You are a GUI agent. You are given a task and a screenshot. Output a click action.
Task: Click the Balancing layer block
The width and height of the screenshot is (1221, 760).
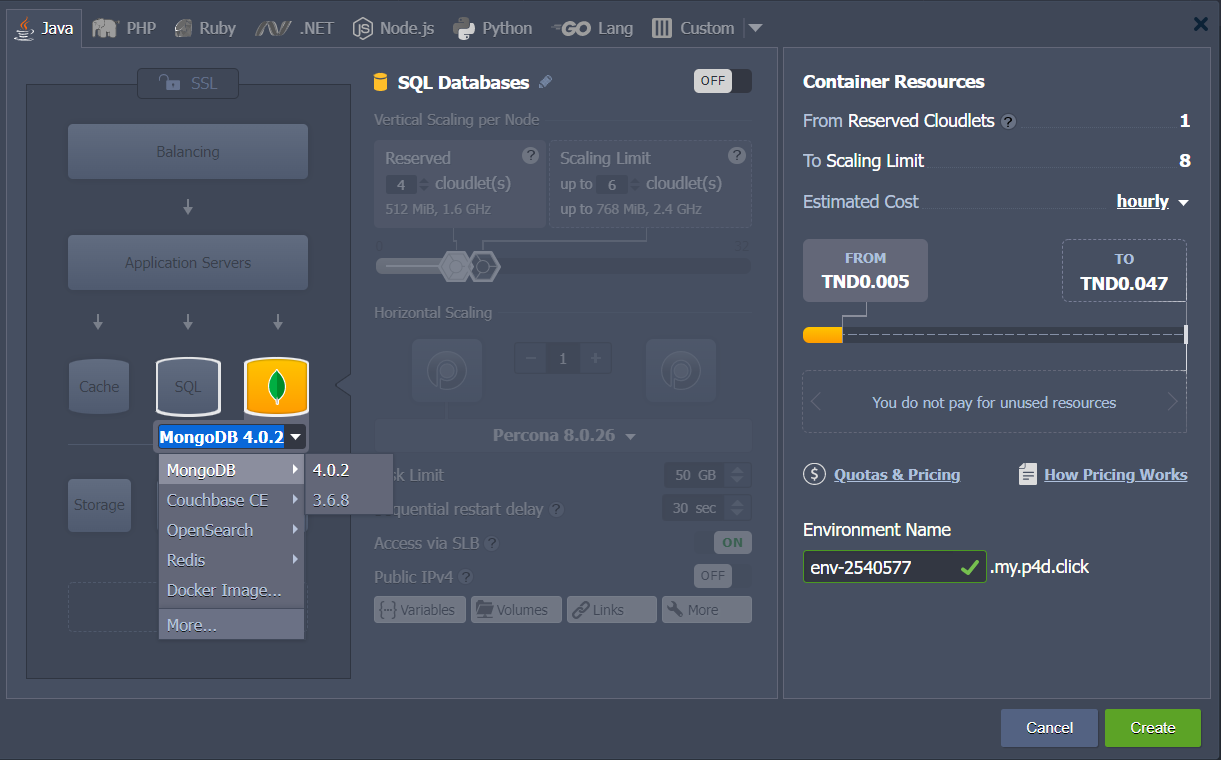[188, 152]
